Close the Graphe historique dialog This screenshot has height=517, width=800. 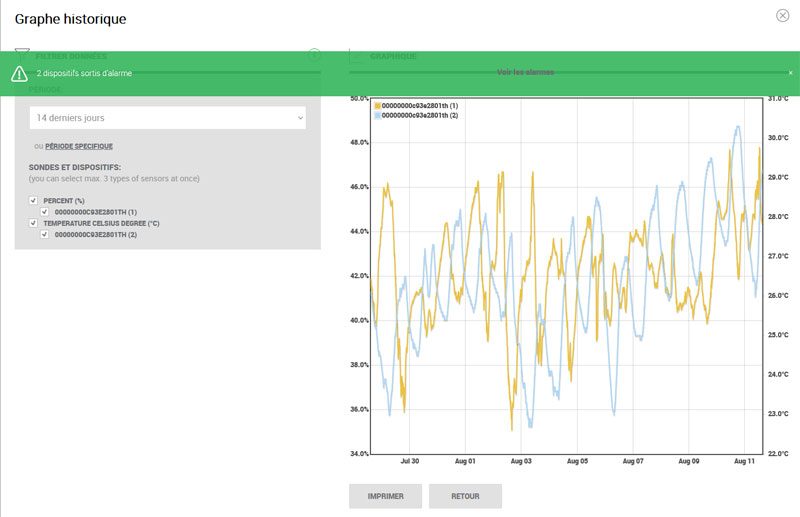point(782,16)
